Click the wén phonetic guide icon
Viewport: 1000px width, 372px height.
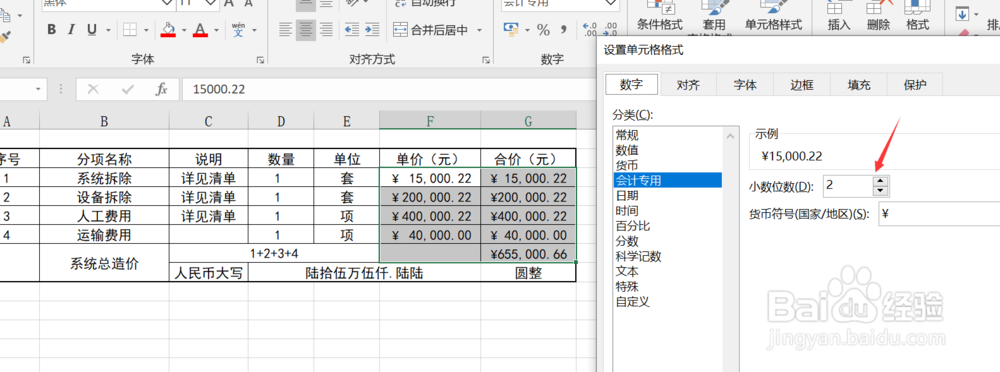click(239, 29)
